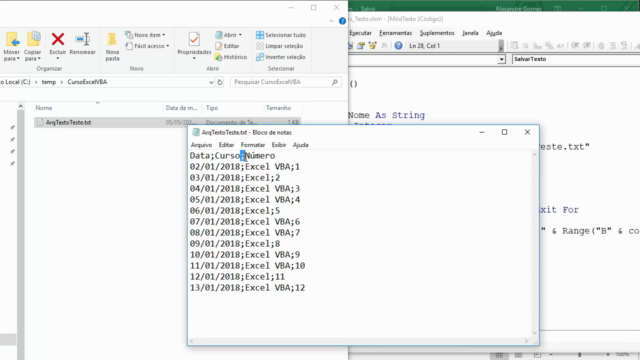Open the Ajuda menu in Notepad
Viewport: 640px width, 360px height.
click(300, 145)
